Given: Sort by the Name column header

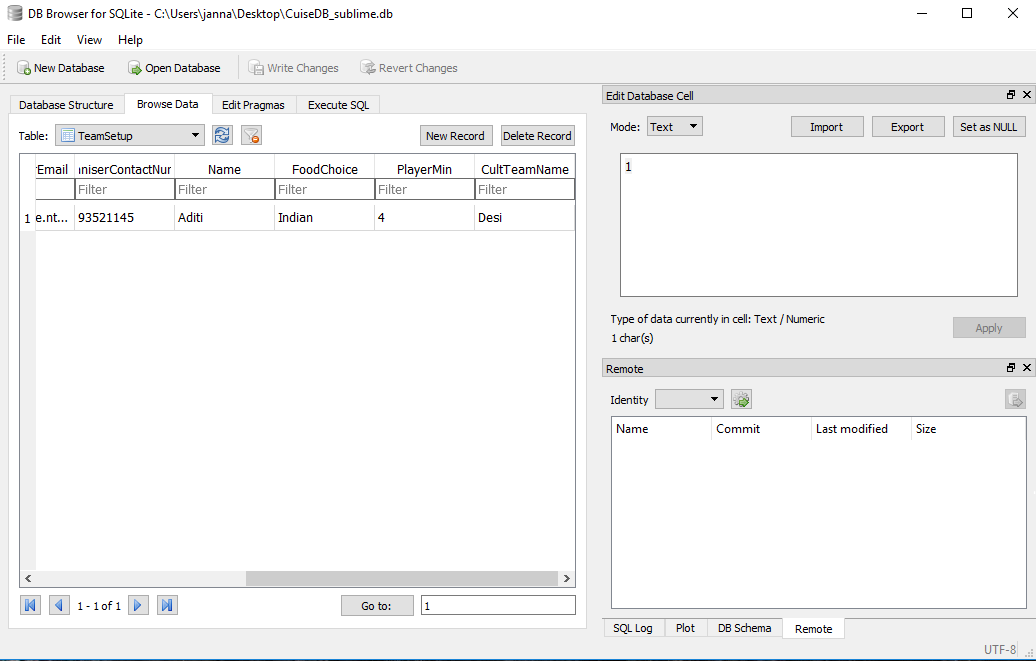Looking at the screenshot, I should [x=225, y=169].
